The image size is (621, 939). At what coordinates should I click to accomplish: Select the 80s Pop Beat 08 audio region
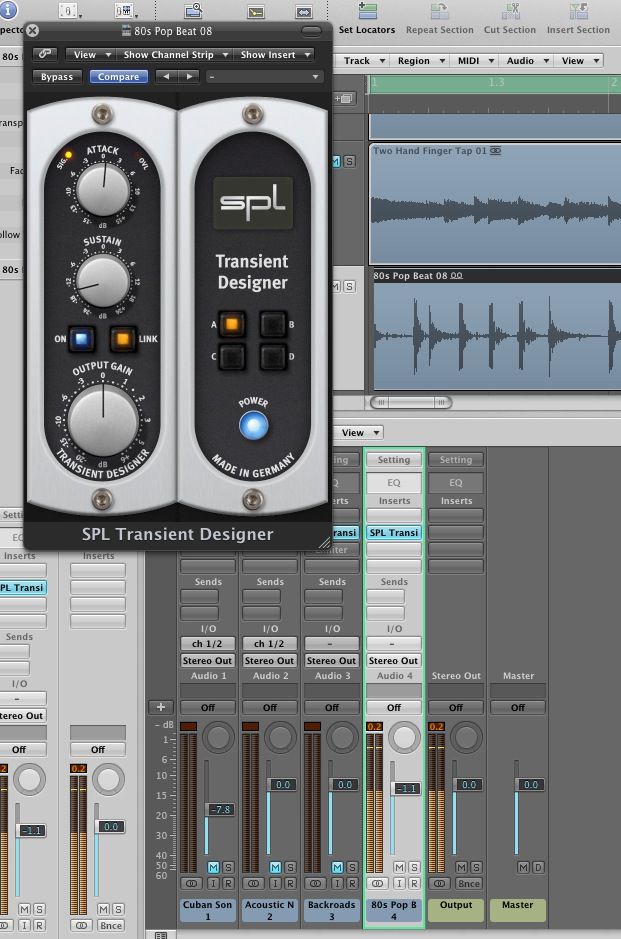point(496,330)
